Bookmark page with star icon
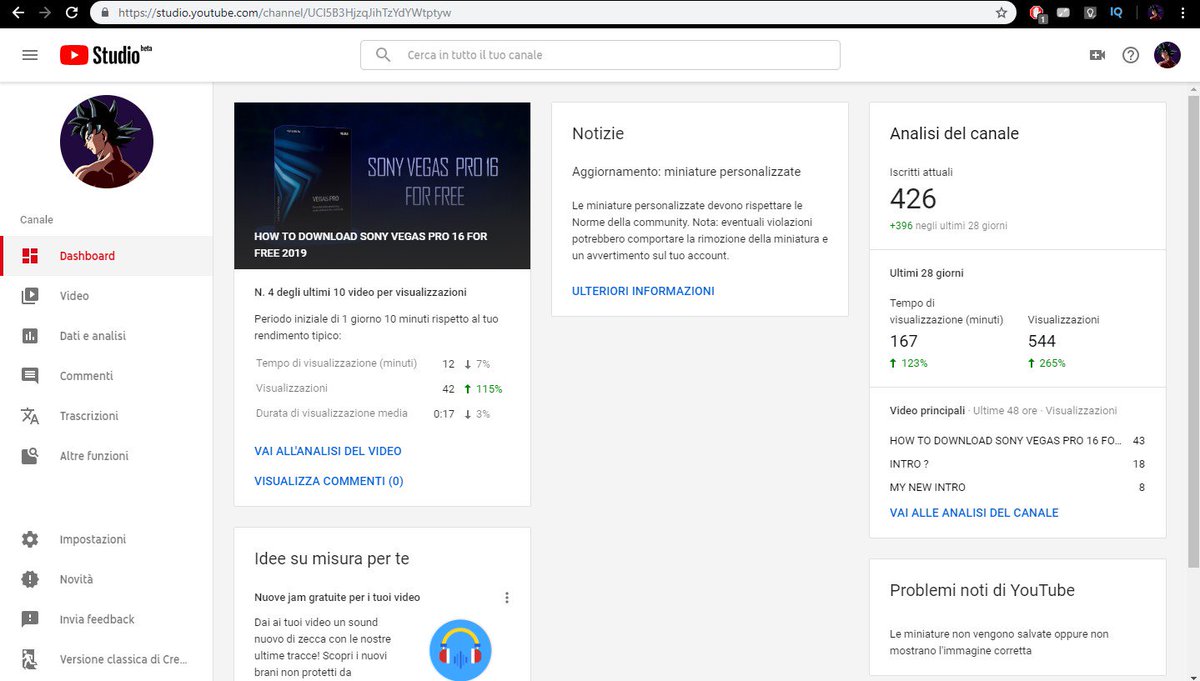 pos(1001,13)
